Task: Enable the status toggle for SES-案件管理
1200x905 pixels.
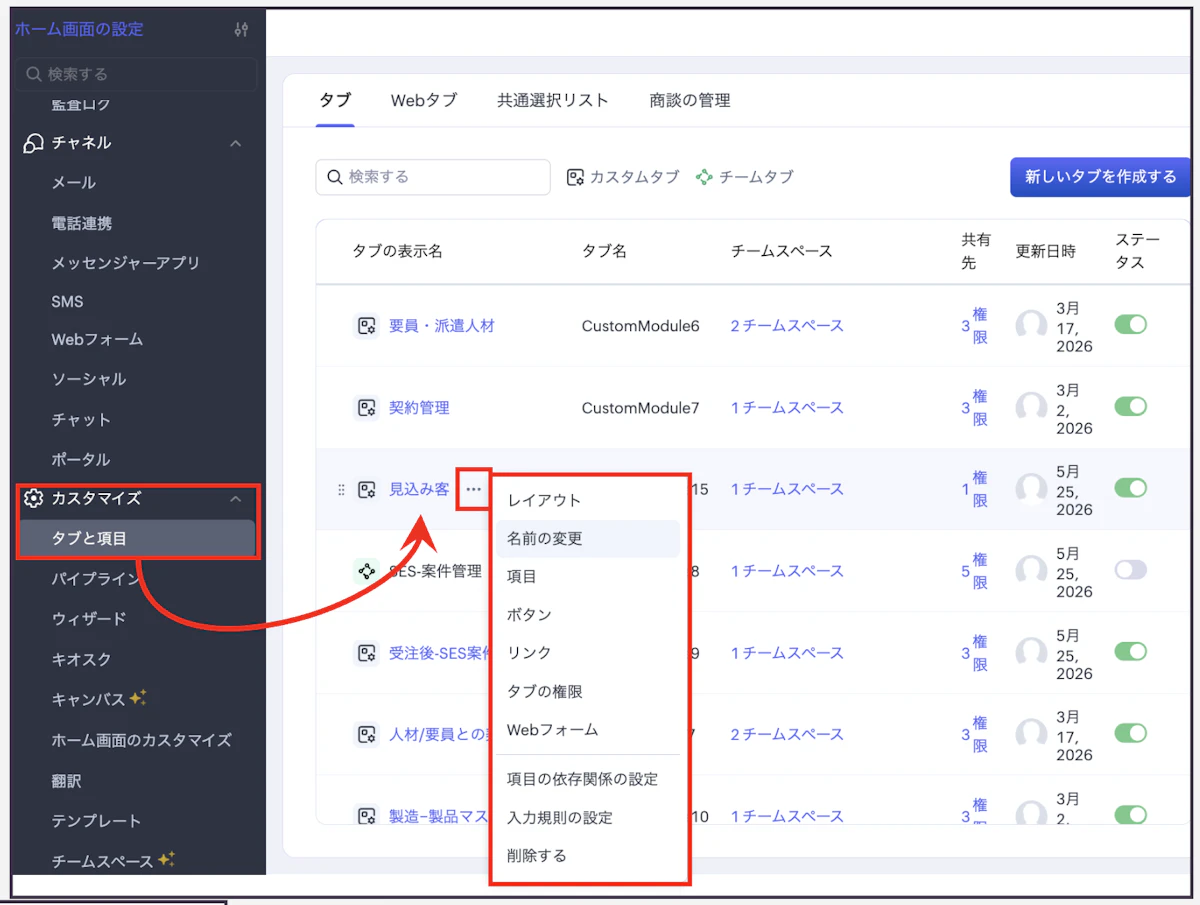Action: 1131,570
